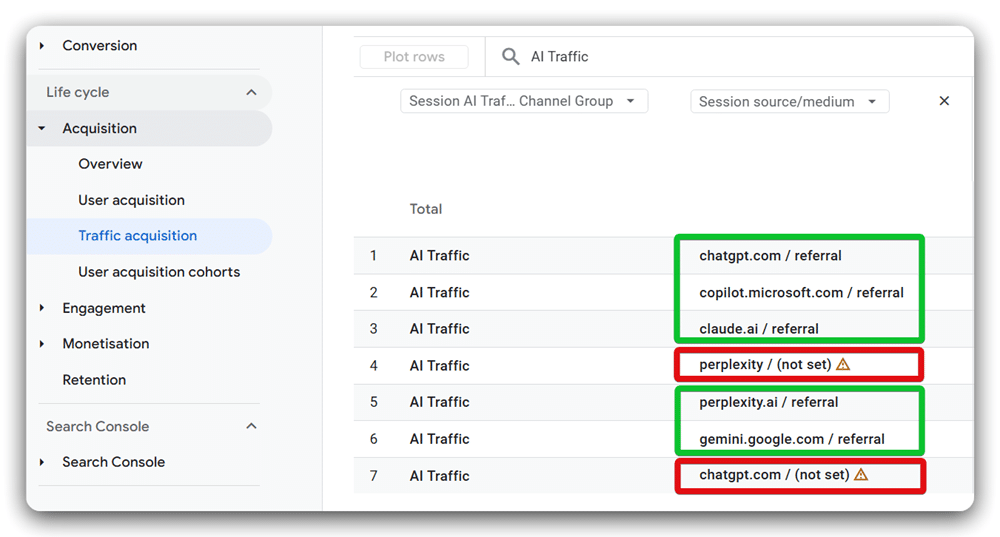Screen dimensions: 1000x537
Task: Click perplexity.ai / referral cell
Action: coord(768,402)
